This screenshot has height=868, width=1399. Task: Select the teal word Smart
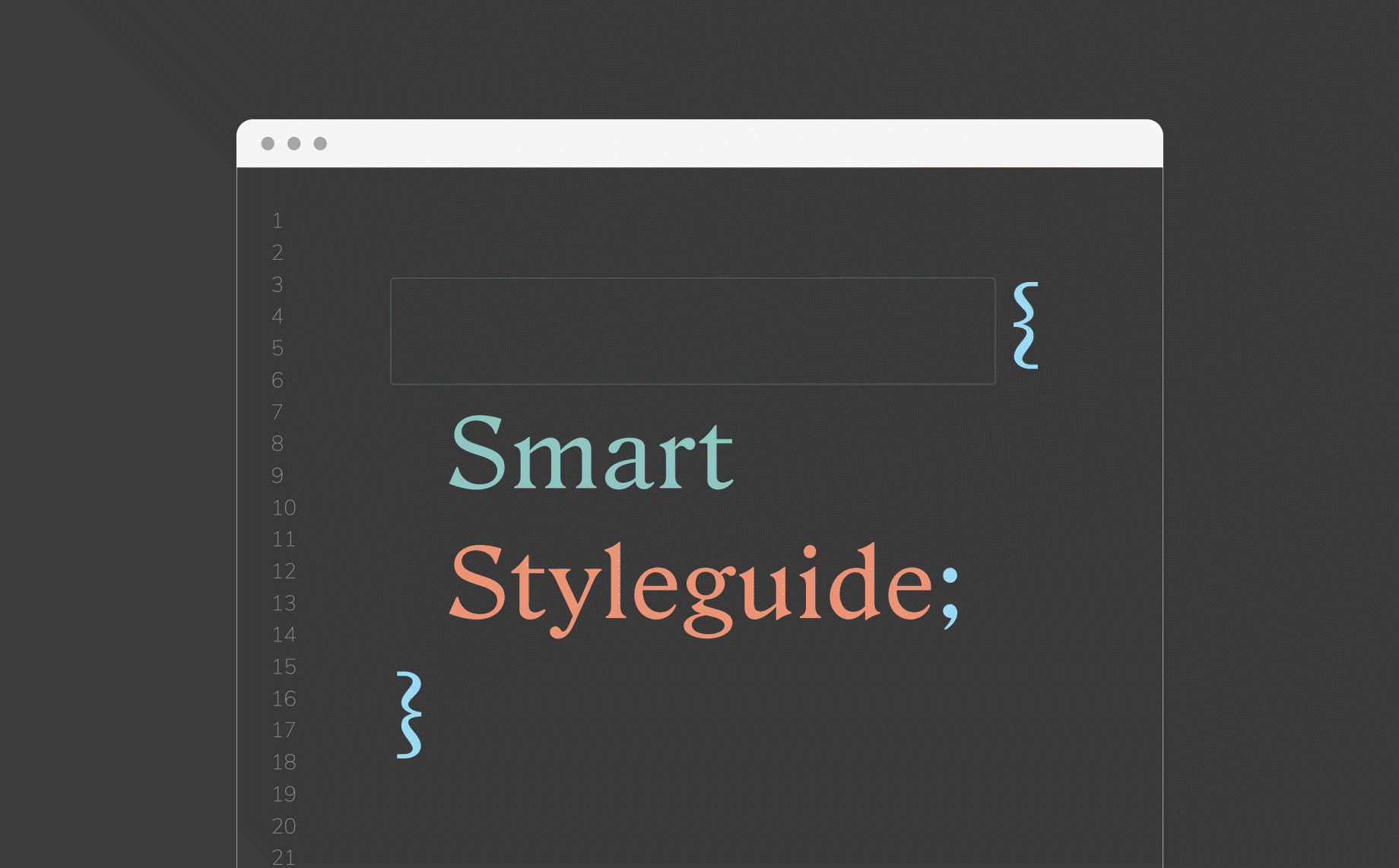tap(591, 454)
